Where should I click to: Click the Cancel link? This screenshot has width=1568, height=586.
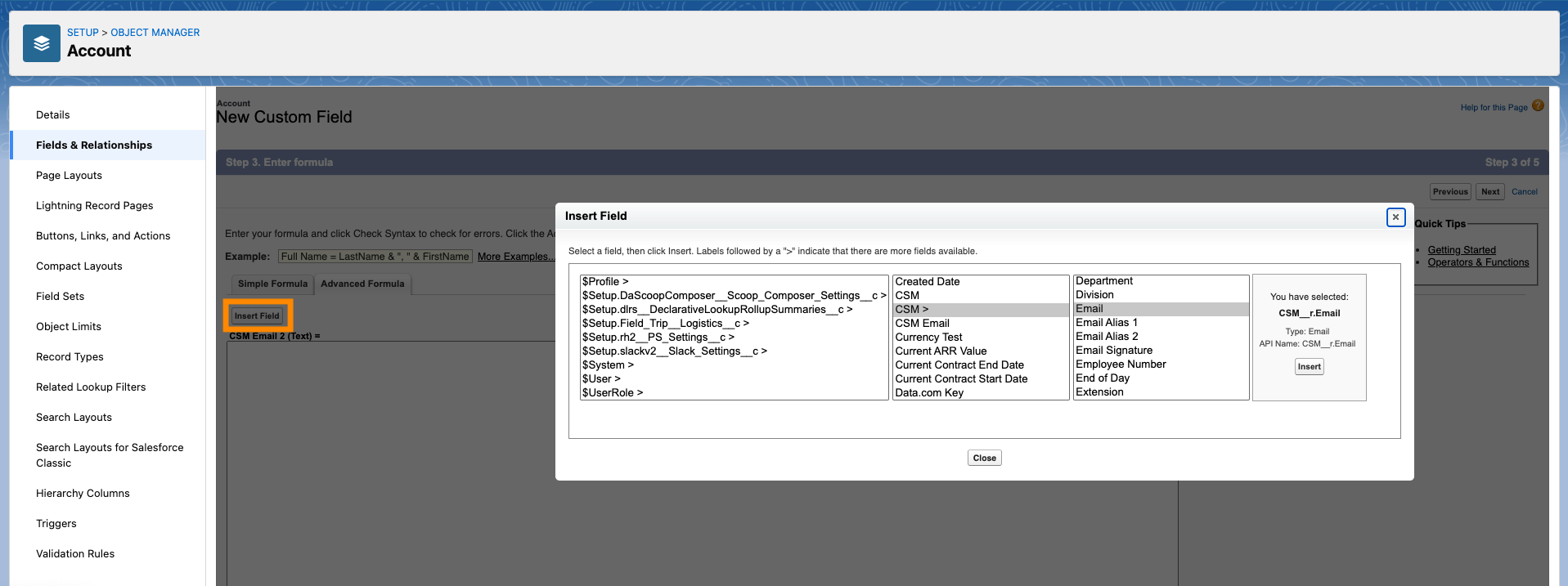tap(1525, 192)
